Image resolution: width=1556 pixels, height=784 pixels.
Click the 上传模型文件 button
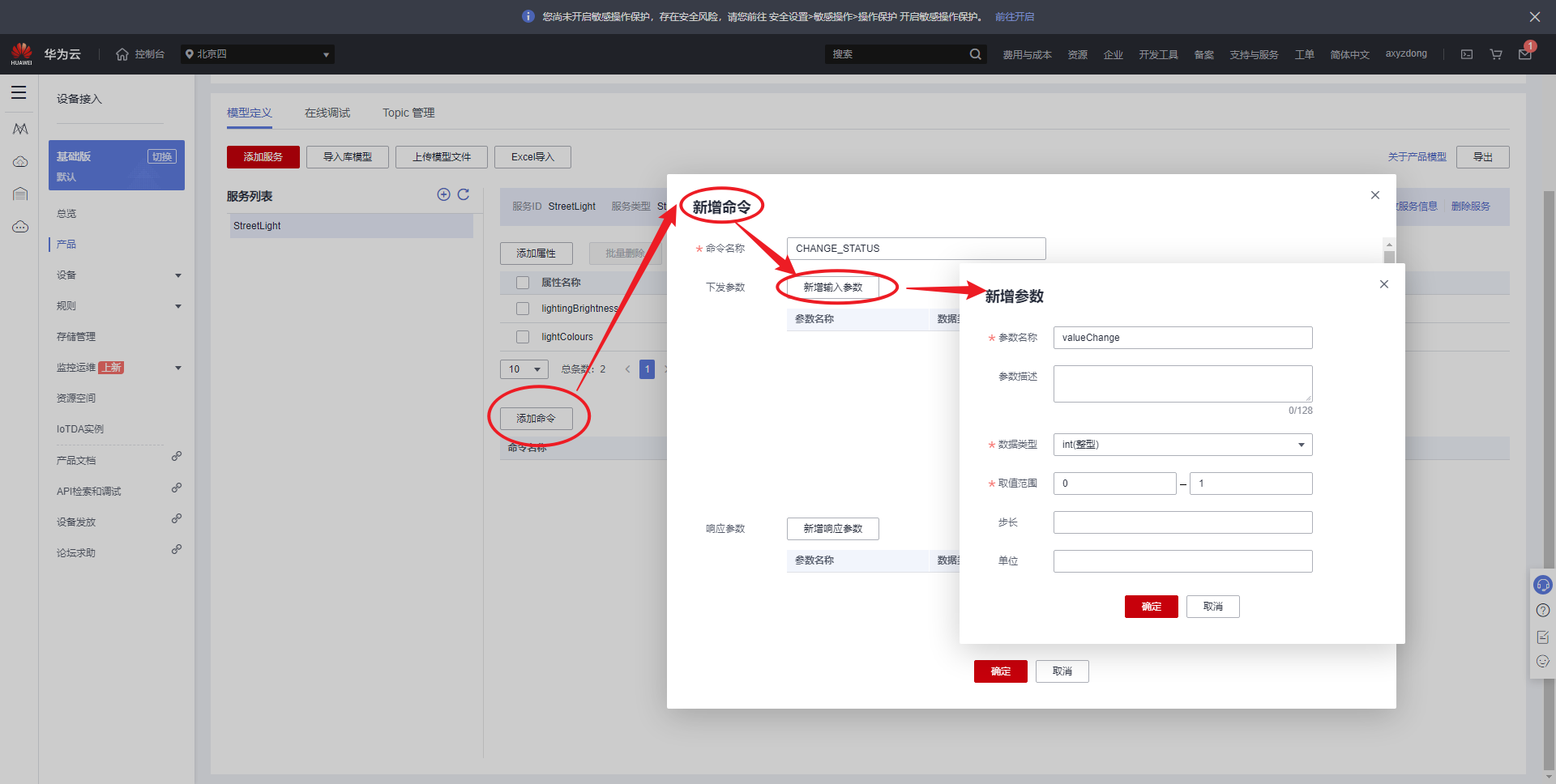442,157
